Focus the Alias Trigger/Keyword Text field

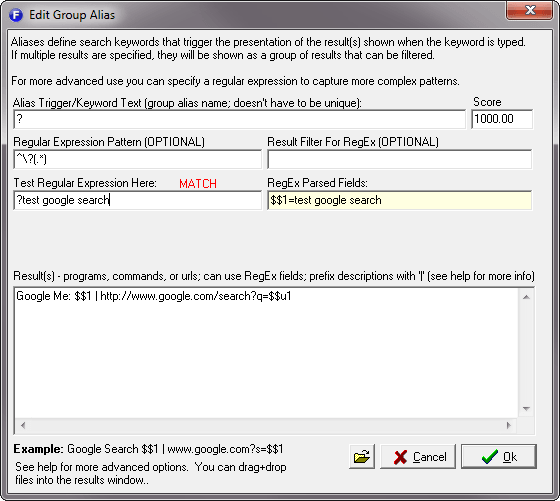pyautogui.click(x=240, y=119)
